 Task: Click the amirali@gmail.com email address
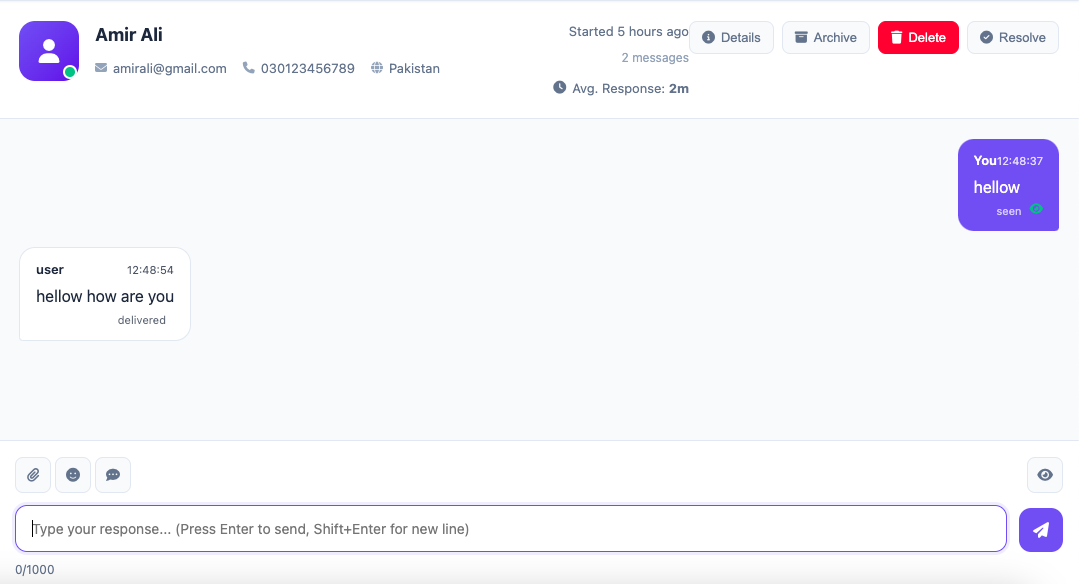168,68
